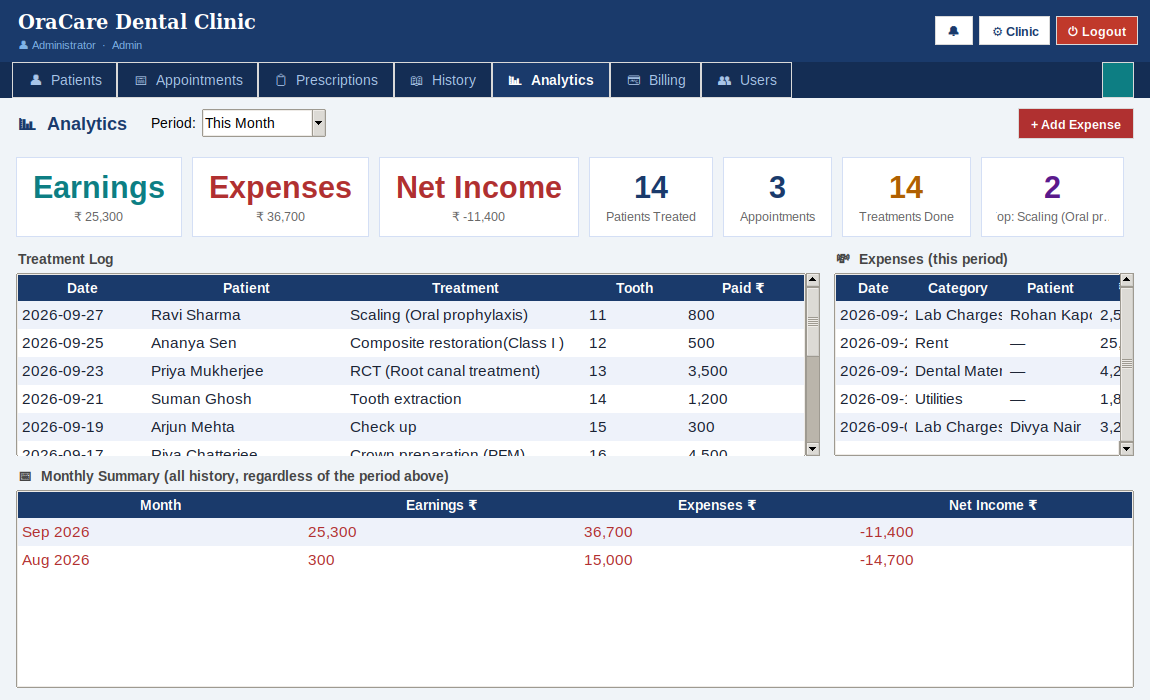Click Treatment Log scrollbar up arrow
Viewport: 1150px width, 700px height.
point(812,280)
